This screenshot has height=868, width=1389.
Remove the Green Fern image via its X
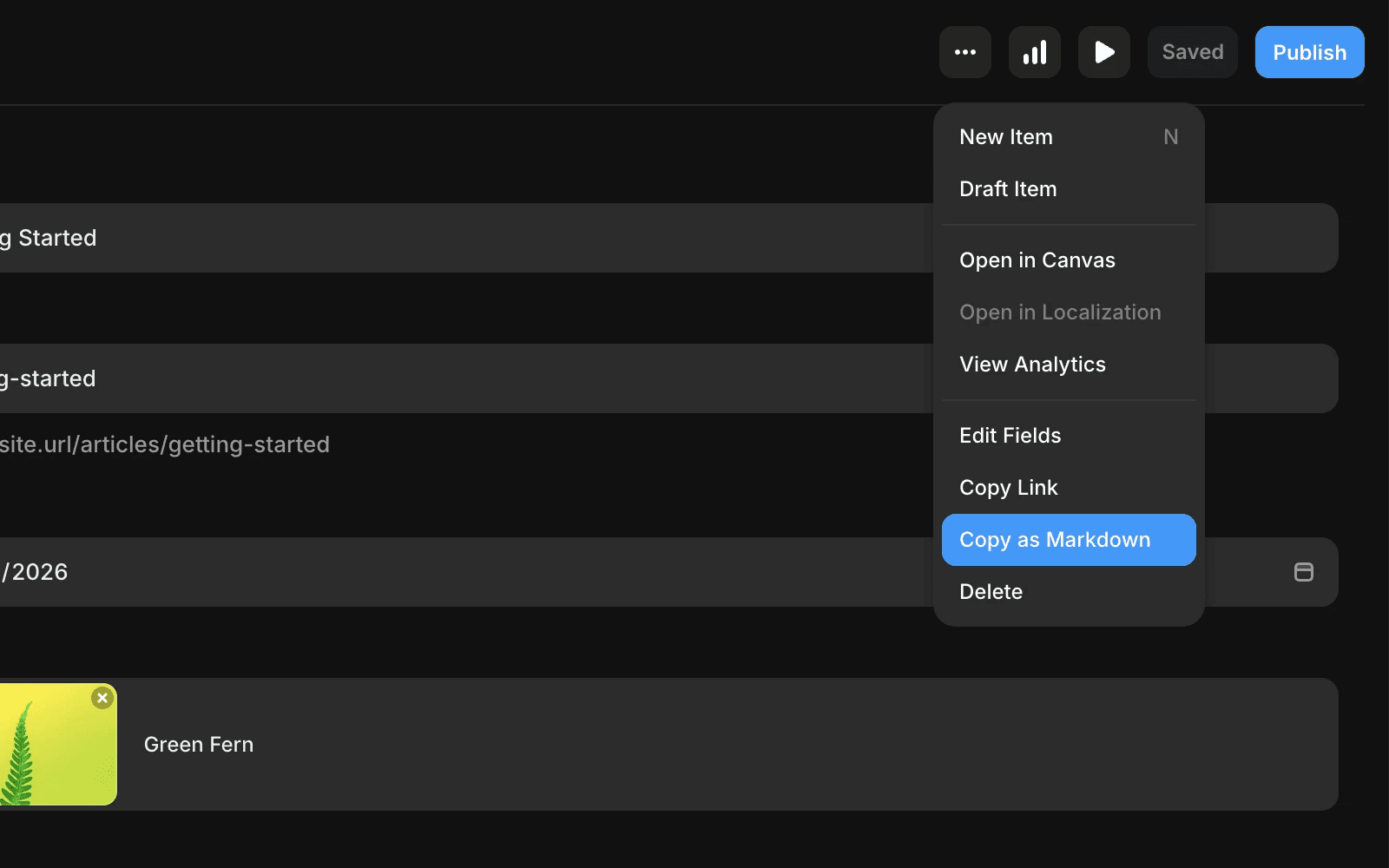point(102,697)
